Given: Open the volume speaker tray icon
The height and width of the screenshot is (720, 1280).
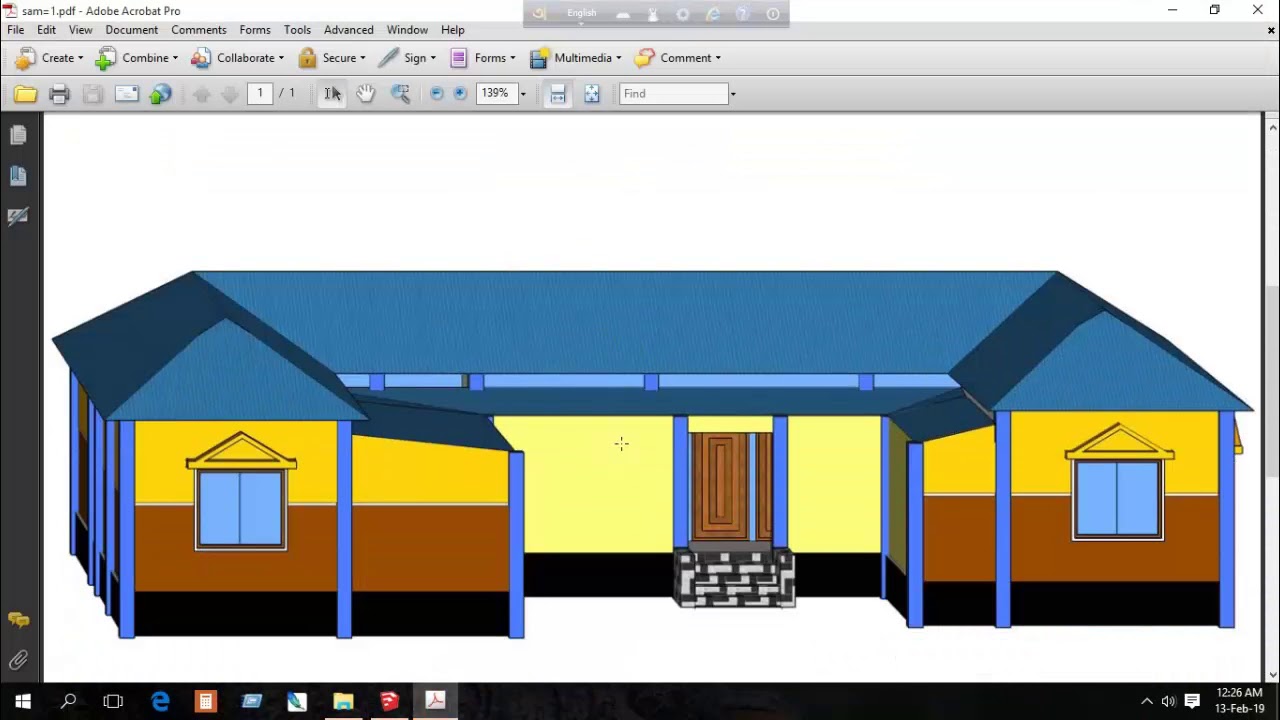Looking at the screenshot, I should (x=1168, y=701).
